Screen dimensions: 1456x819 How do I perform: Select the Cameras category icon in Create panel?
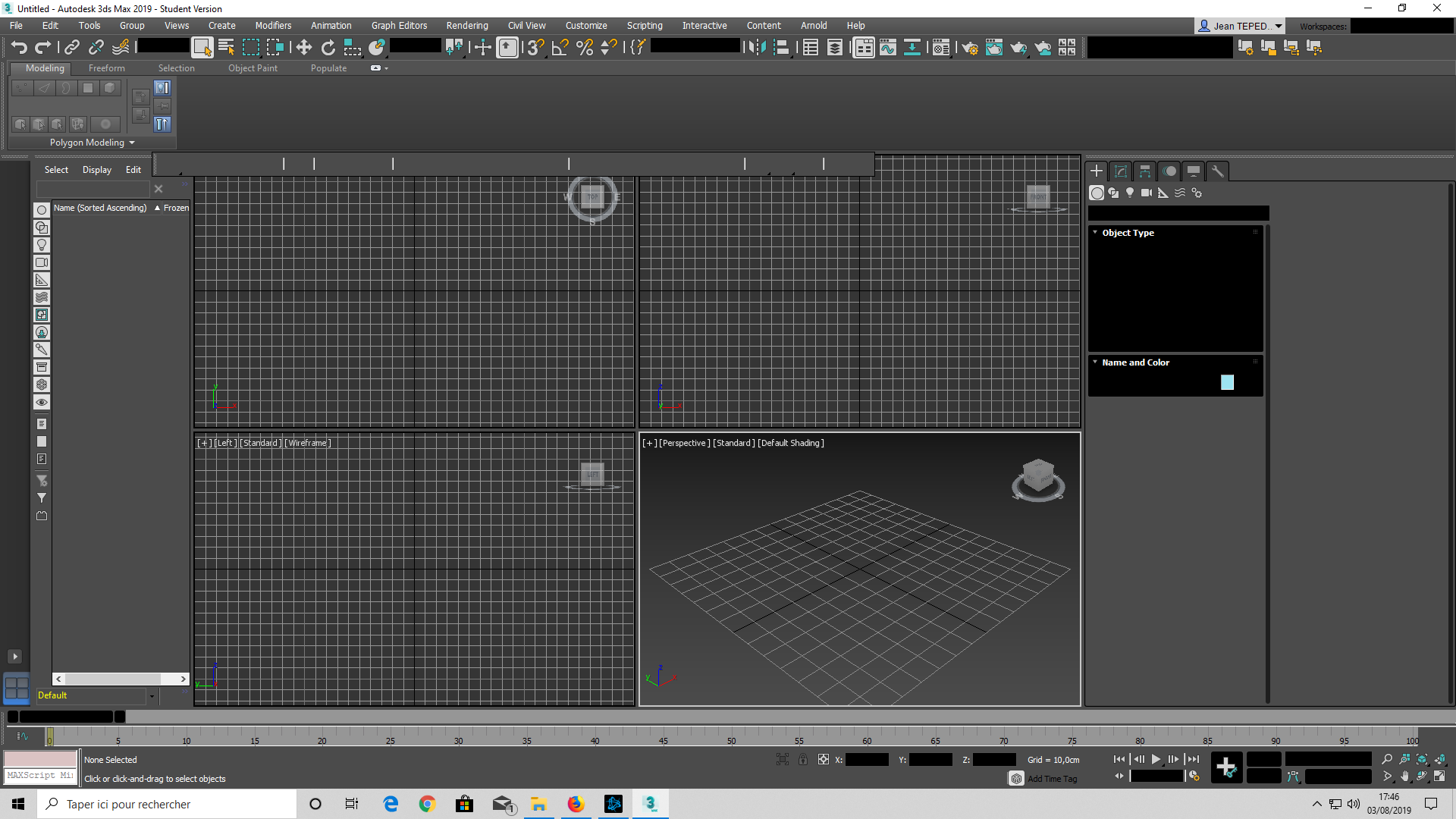(x=1147, y=193)
